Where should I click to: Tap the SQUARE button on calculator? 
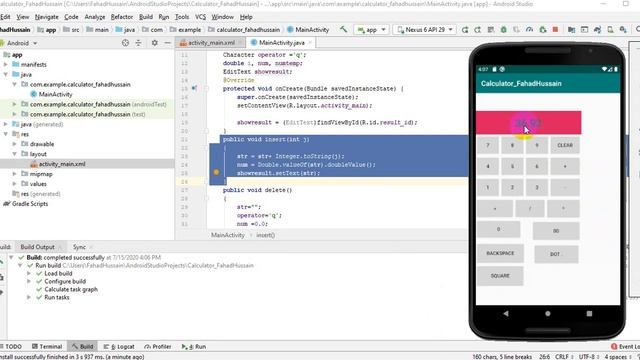[x=500, y=276]
